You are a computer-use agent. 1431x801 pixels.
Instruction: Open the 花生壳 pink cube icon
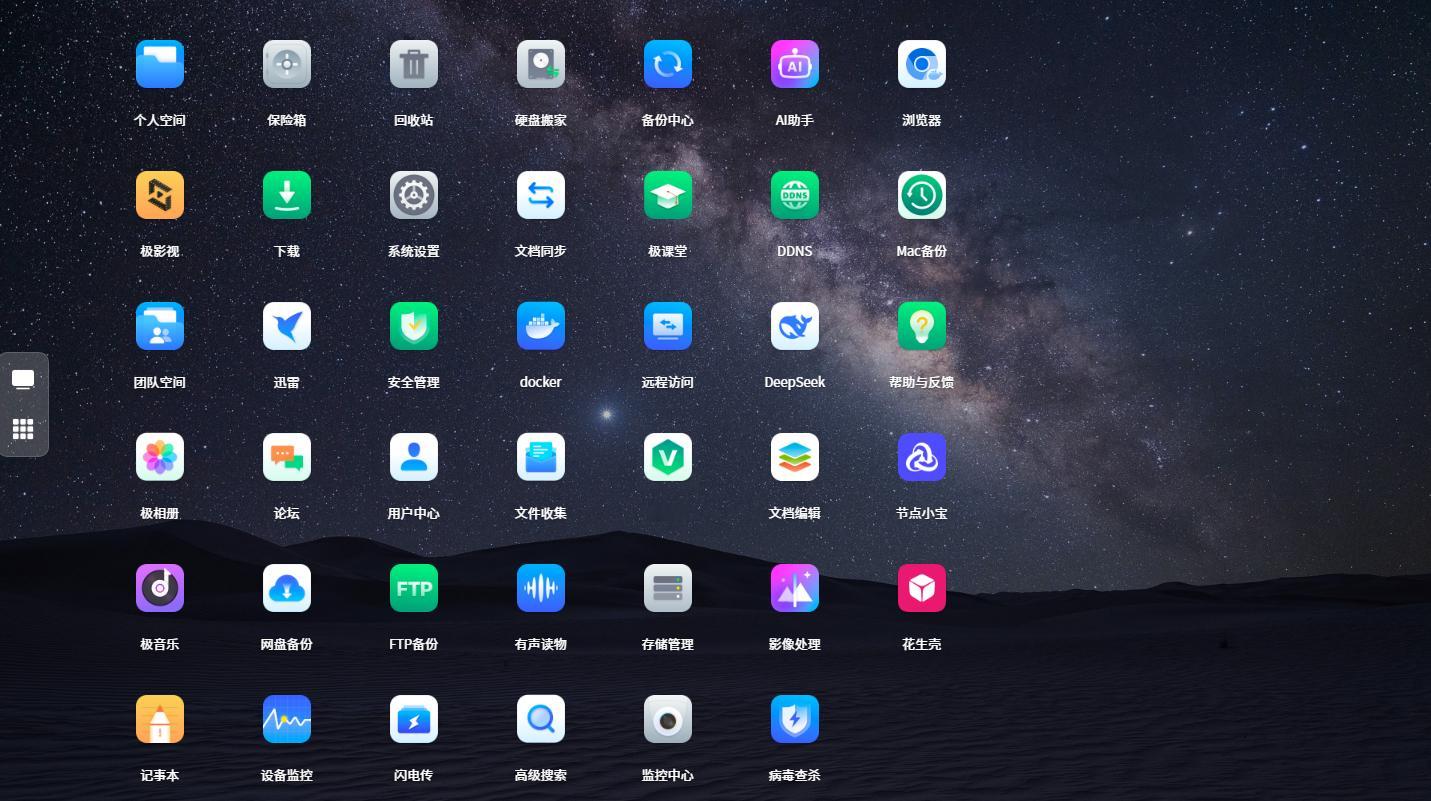922,588
